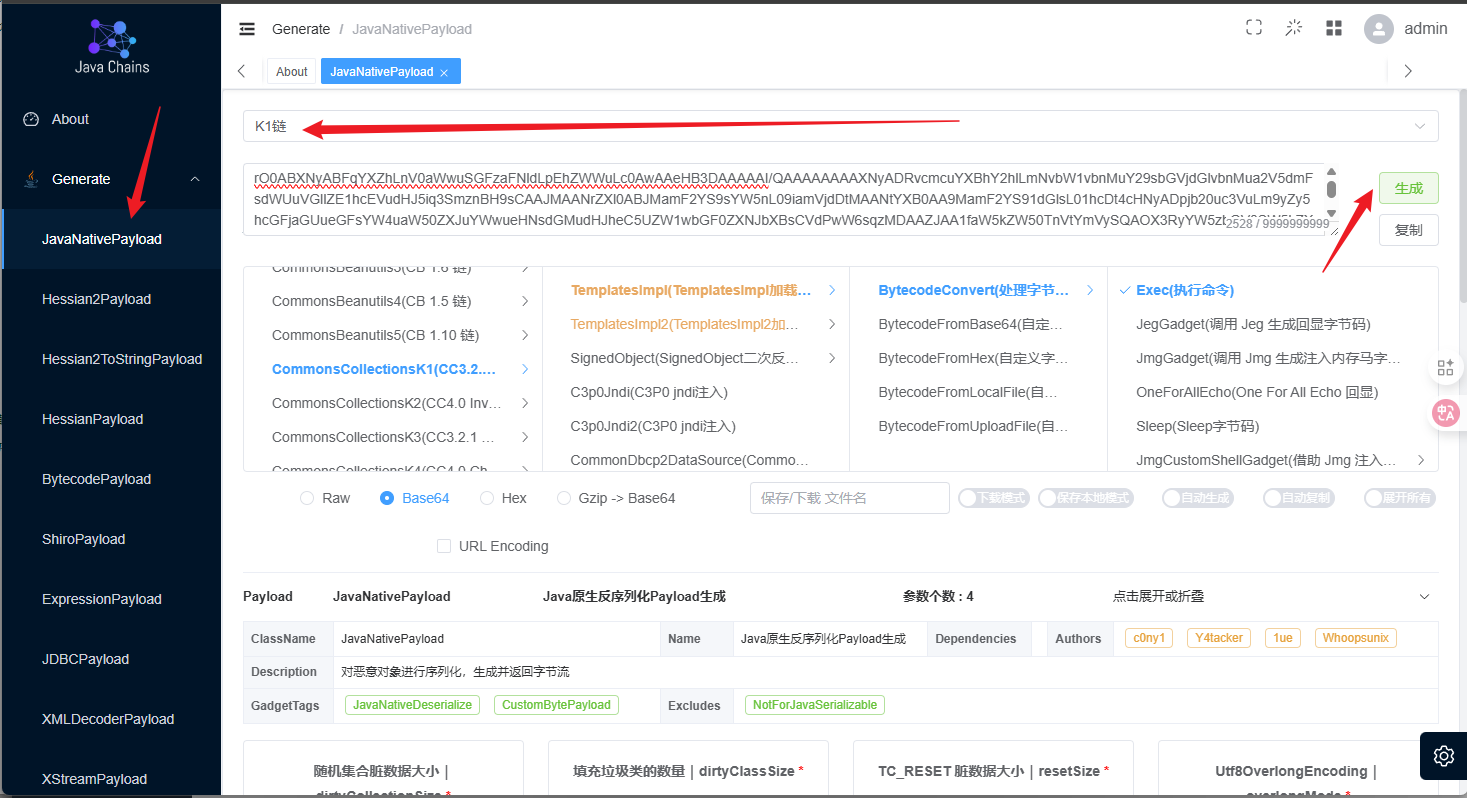This screenshot has width=1467, height=798.
Task: Open the K1链 chain dropdown
Action: (x=840, y=126)
